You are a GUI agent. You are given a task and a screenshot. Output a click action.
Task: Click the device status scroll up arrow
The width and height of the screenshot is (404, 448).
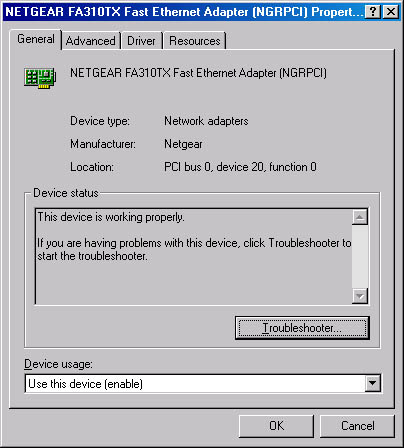tap(360, 217)
